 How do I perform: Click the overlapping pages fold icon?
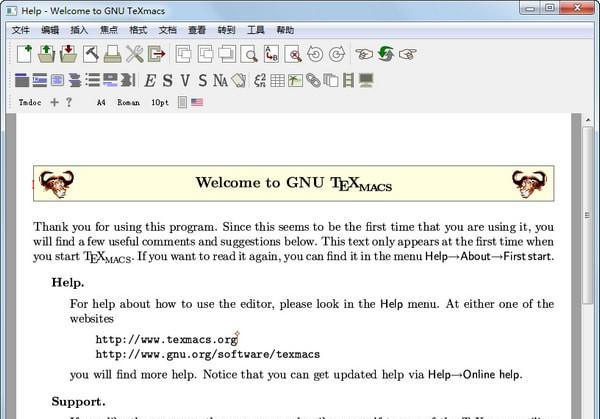(x=331, y=80)
